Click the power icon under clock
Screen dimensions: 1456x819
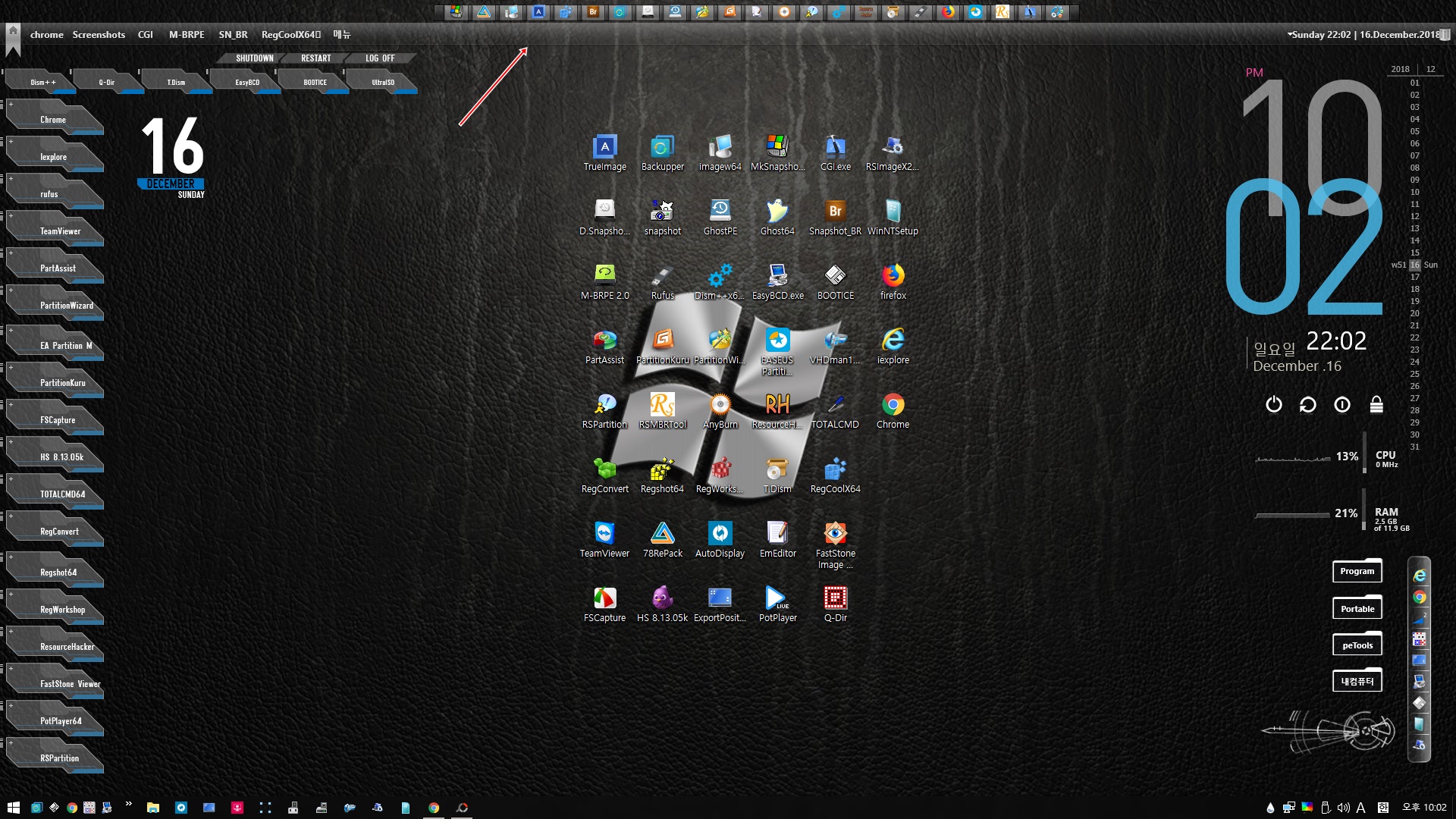(x=1274, y=404)
